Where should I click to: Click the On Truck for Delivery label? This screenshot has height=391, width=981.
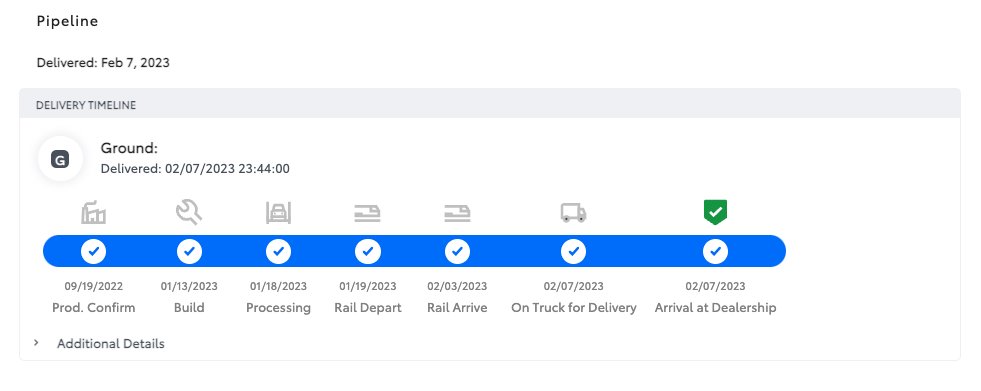coord(574,308)
